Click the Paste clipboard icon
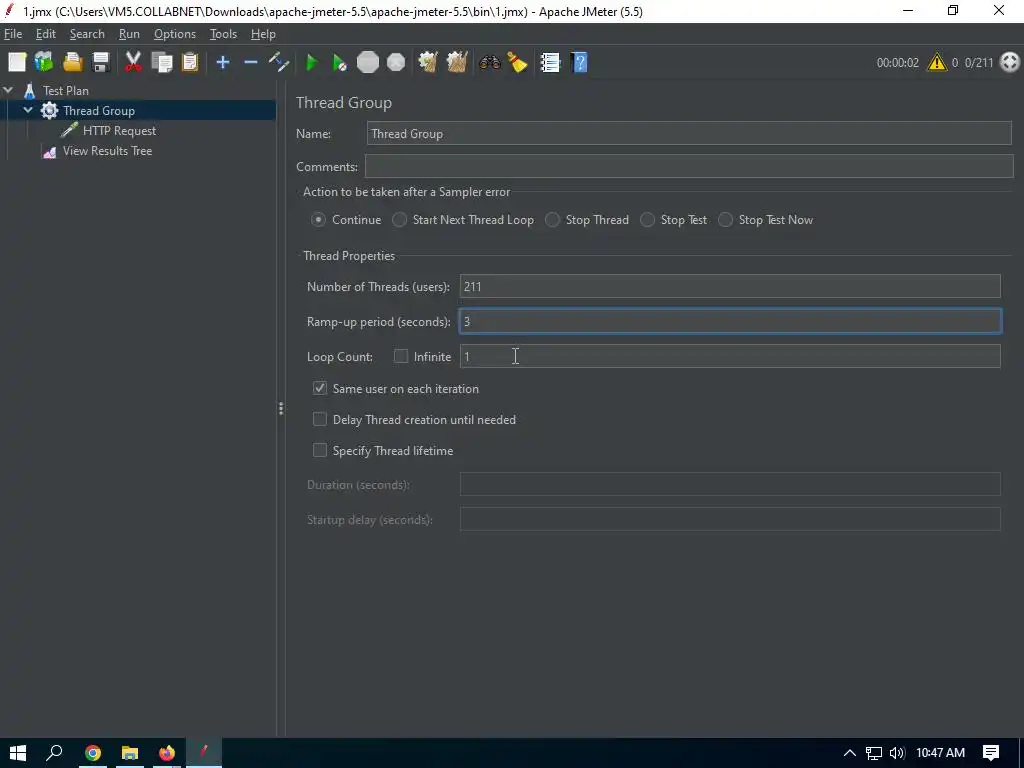The width and height of the screenshot is (1024, 768). [x=190, y=63]
